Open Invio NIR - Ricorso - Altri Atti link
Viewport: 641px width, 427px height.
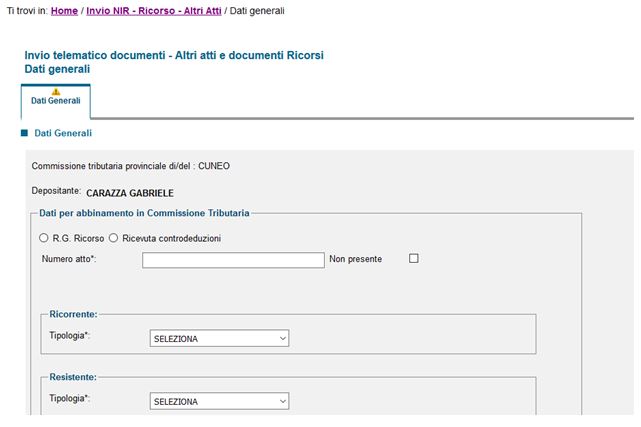point(154,11)
